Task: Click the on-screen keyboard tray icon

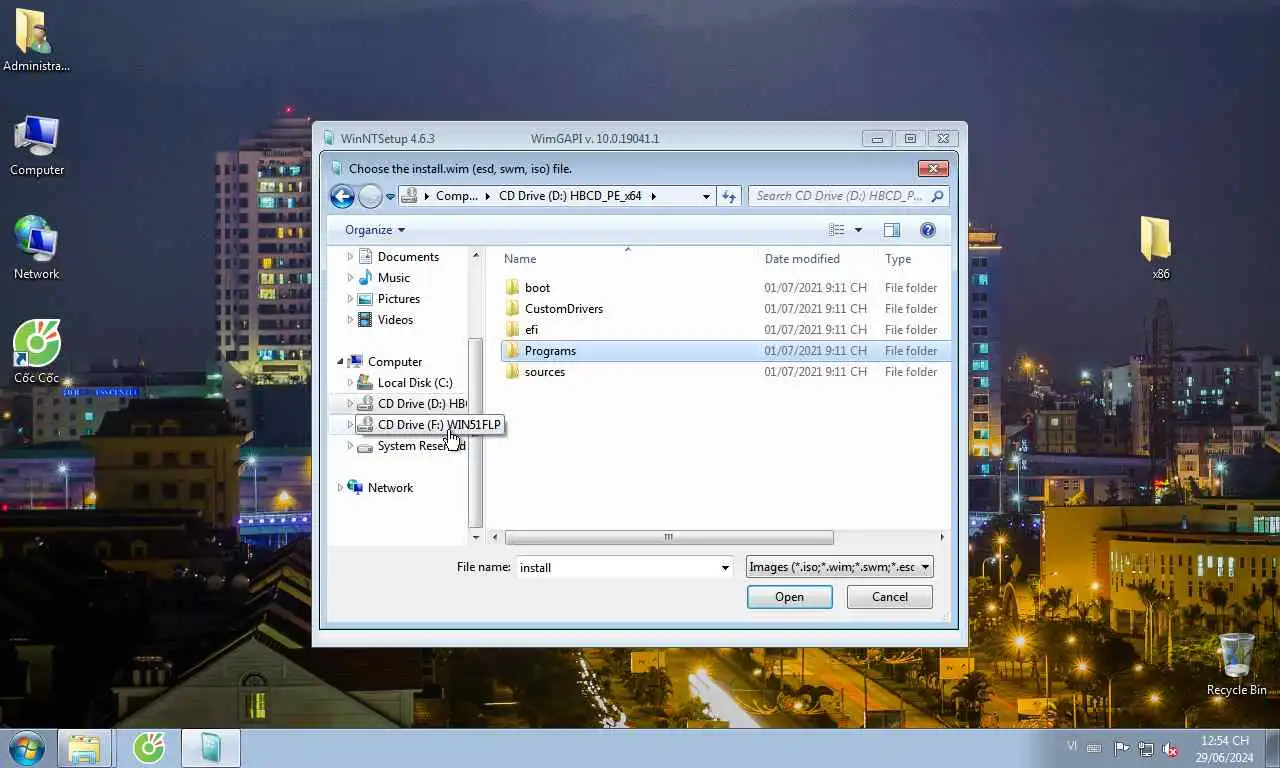Action: pyautogui.click(x=1095, y=748)
